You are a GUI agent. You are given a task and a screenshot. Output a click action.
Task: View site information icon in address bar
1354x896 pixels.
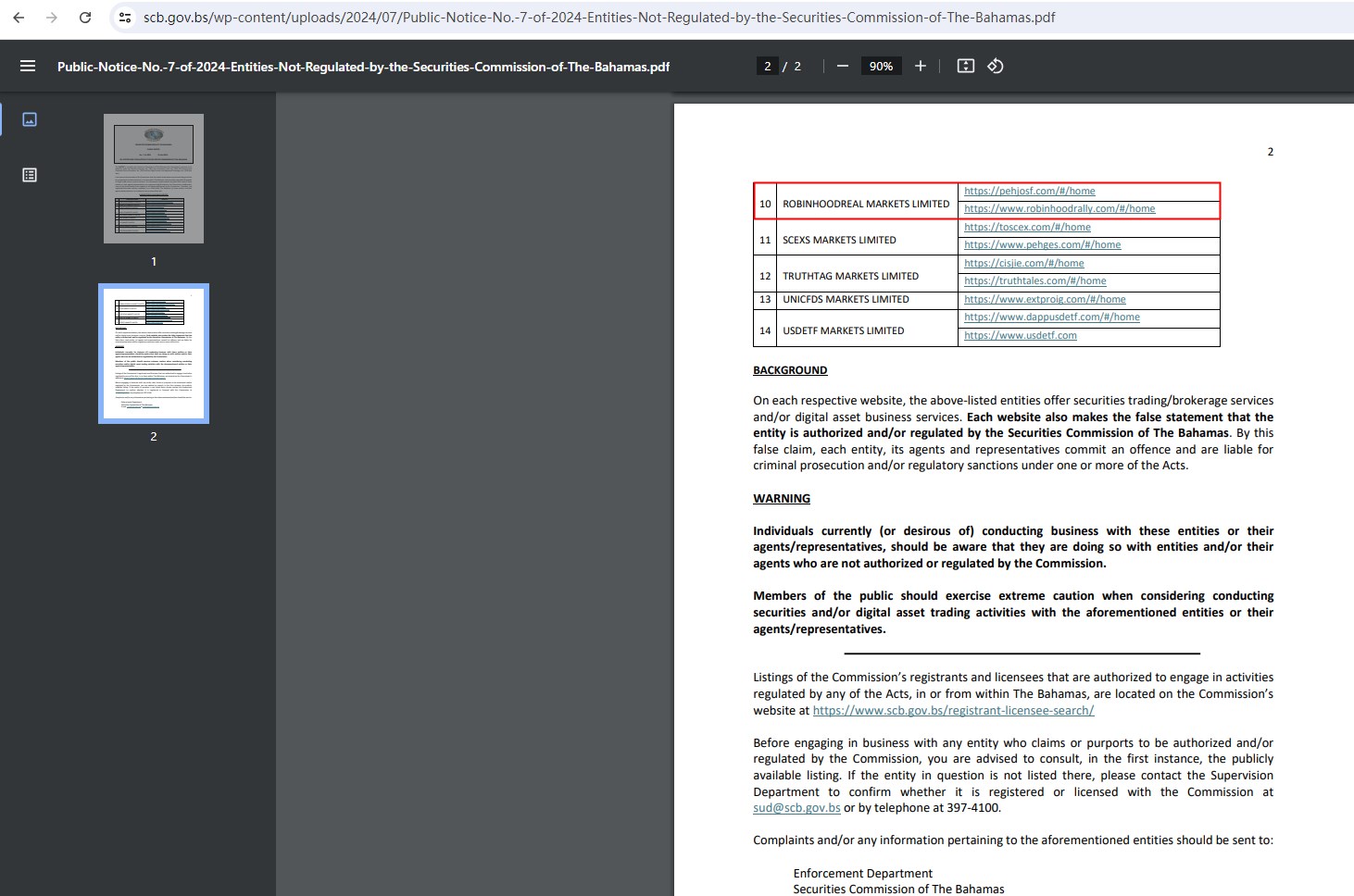coord(125,18)
